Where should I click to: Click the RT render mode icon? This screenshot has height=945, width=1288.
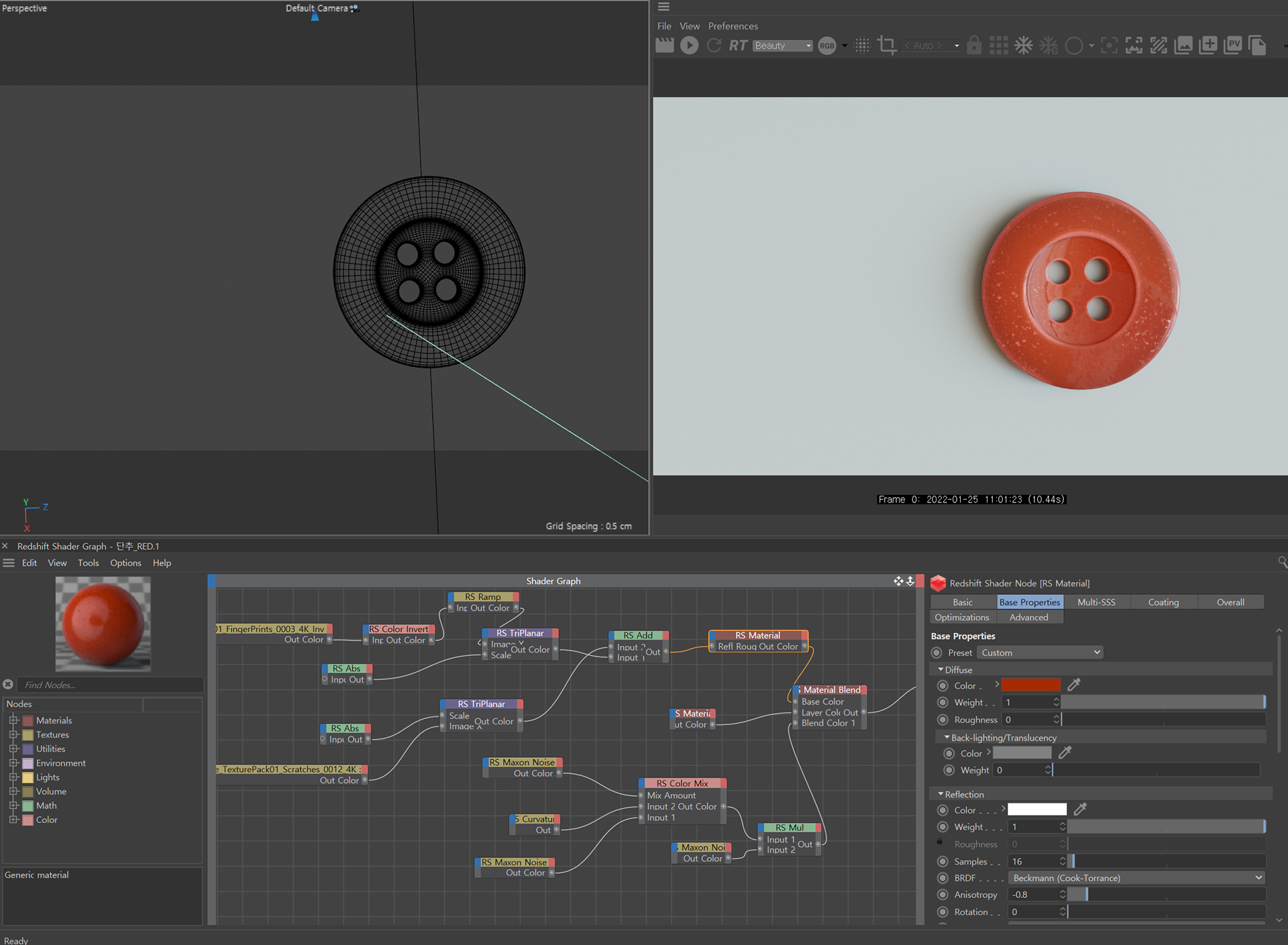(738, 46)
